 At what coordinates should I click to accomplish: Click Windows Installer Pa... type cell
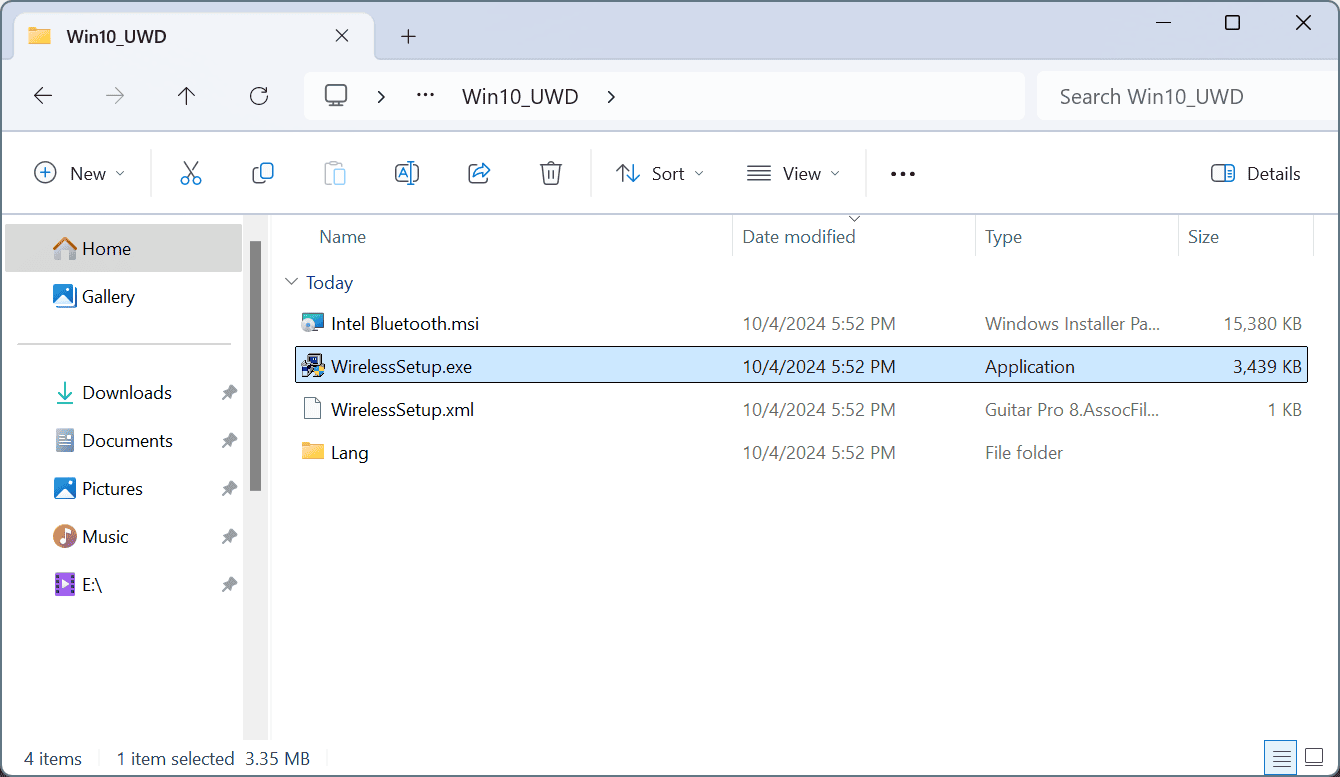(x=1073, y=323)
